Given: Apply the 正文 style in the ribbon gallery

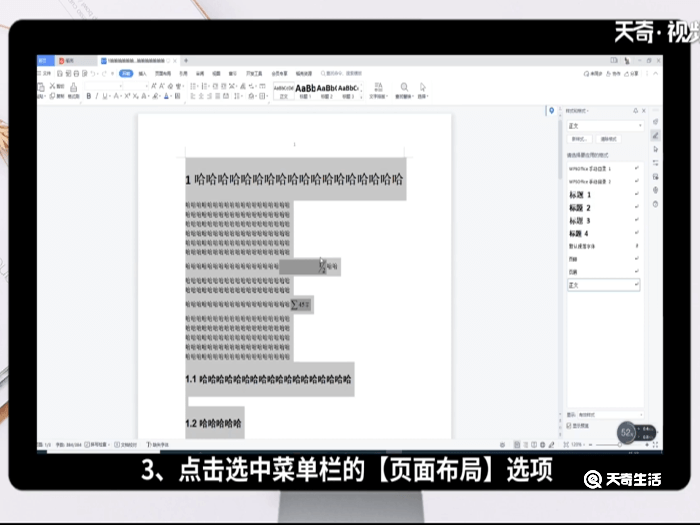Looking at the screenshot, I should tap(284, 91).
